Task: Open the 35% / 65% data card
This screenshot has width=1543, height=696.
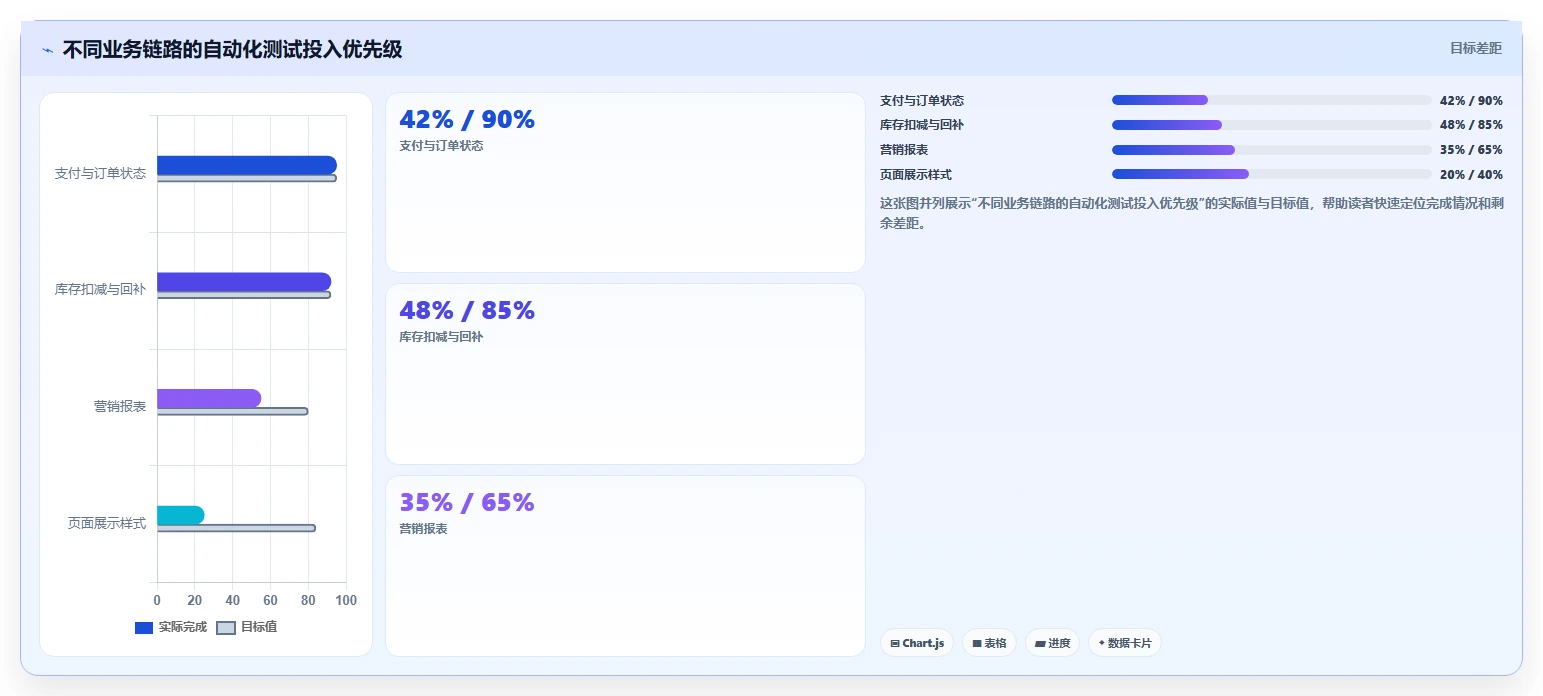Action: click(625, 566)
